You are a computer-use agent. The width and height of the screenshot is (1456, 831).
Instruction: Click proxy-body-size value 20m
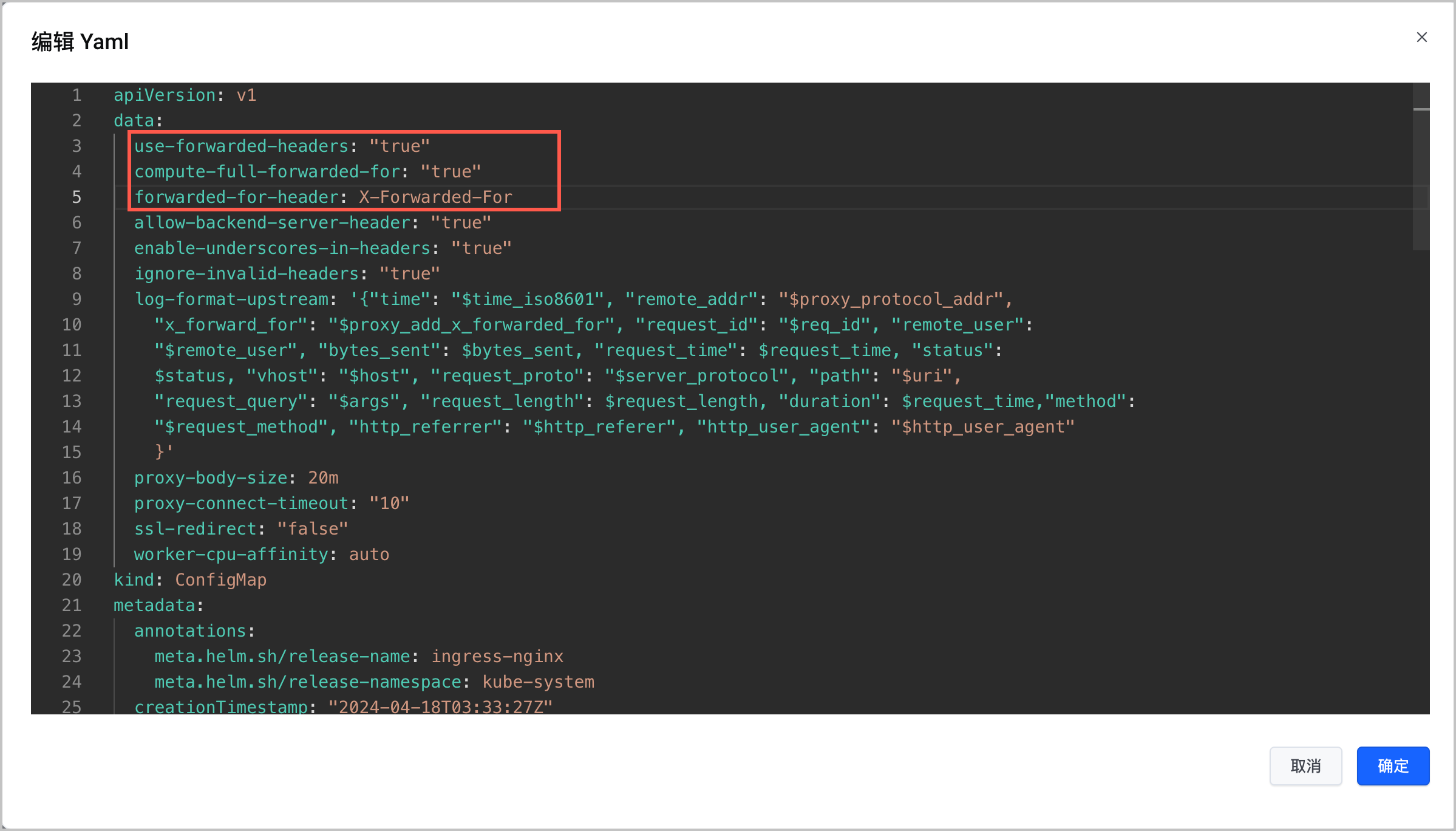tap(323, 477)
